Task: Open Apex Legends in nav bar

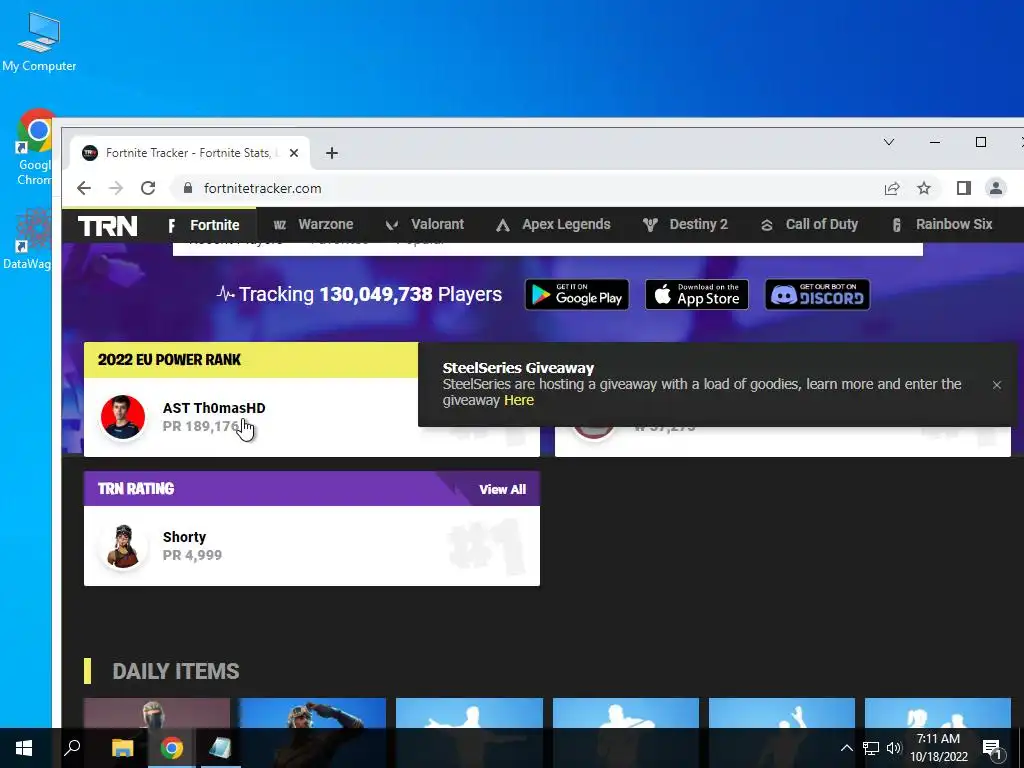Action: click(x=553, y=225)
